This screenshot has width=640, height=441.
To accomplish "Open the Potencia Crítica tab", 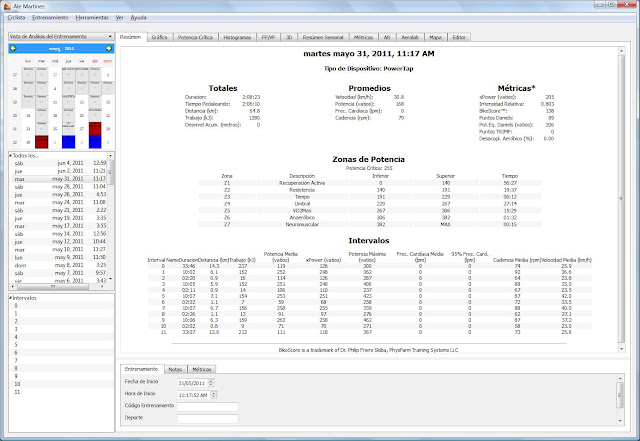I will coord(196,37).
